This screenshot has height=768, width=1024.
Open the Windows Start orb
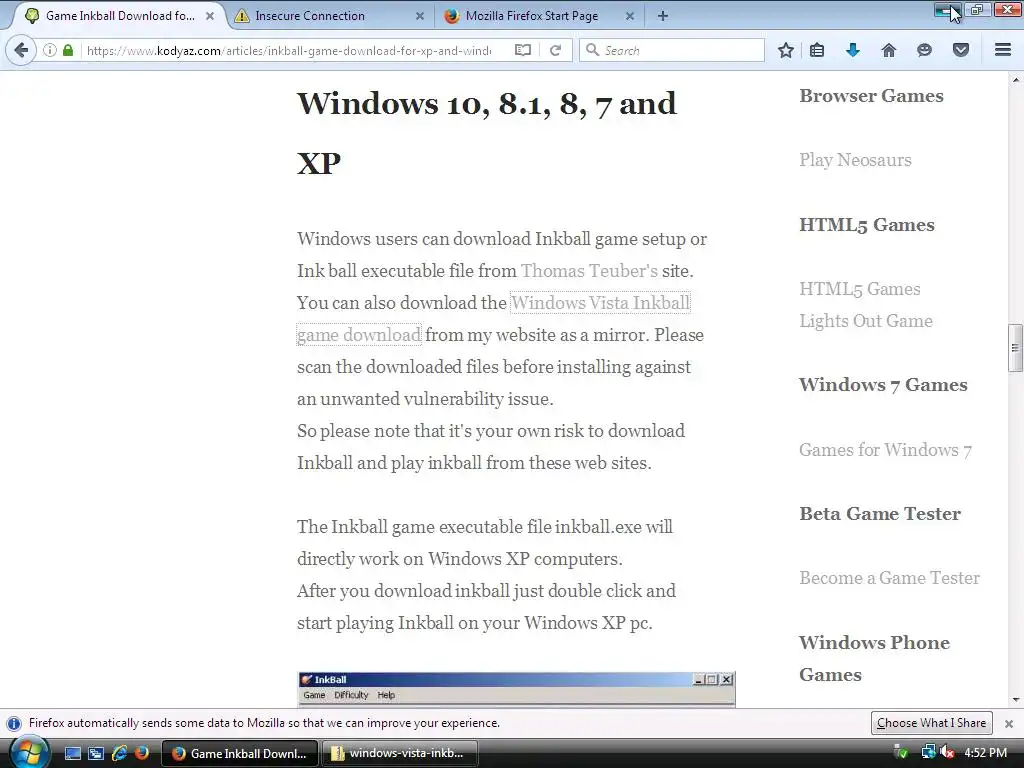coord(29,752)
